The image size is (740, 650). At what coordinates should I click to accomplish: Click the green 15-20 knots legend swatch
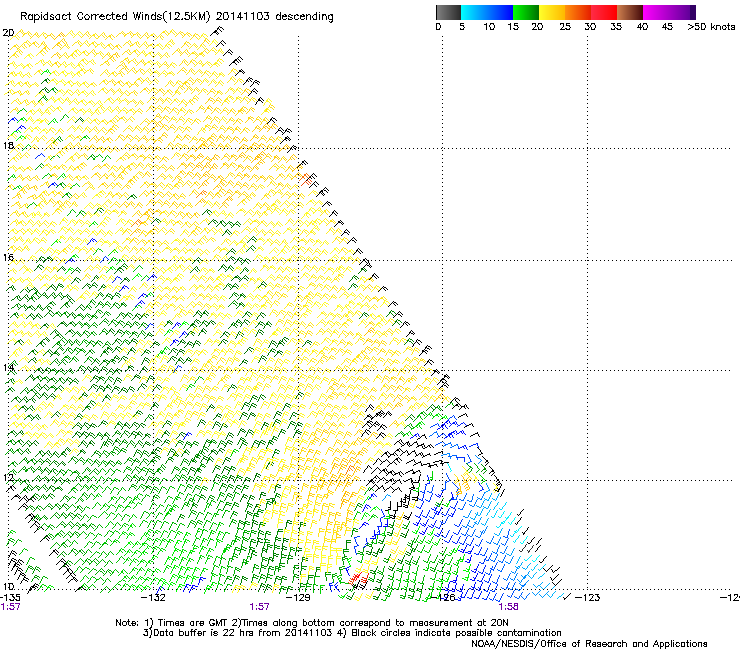pos(526,12)
